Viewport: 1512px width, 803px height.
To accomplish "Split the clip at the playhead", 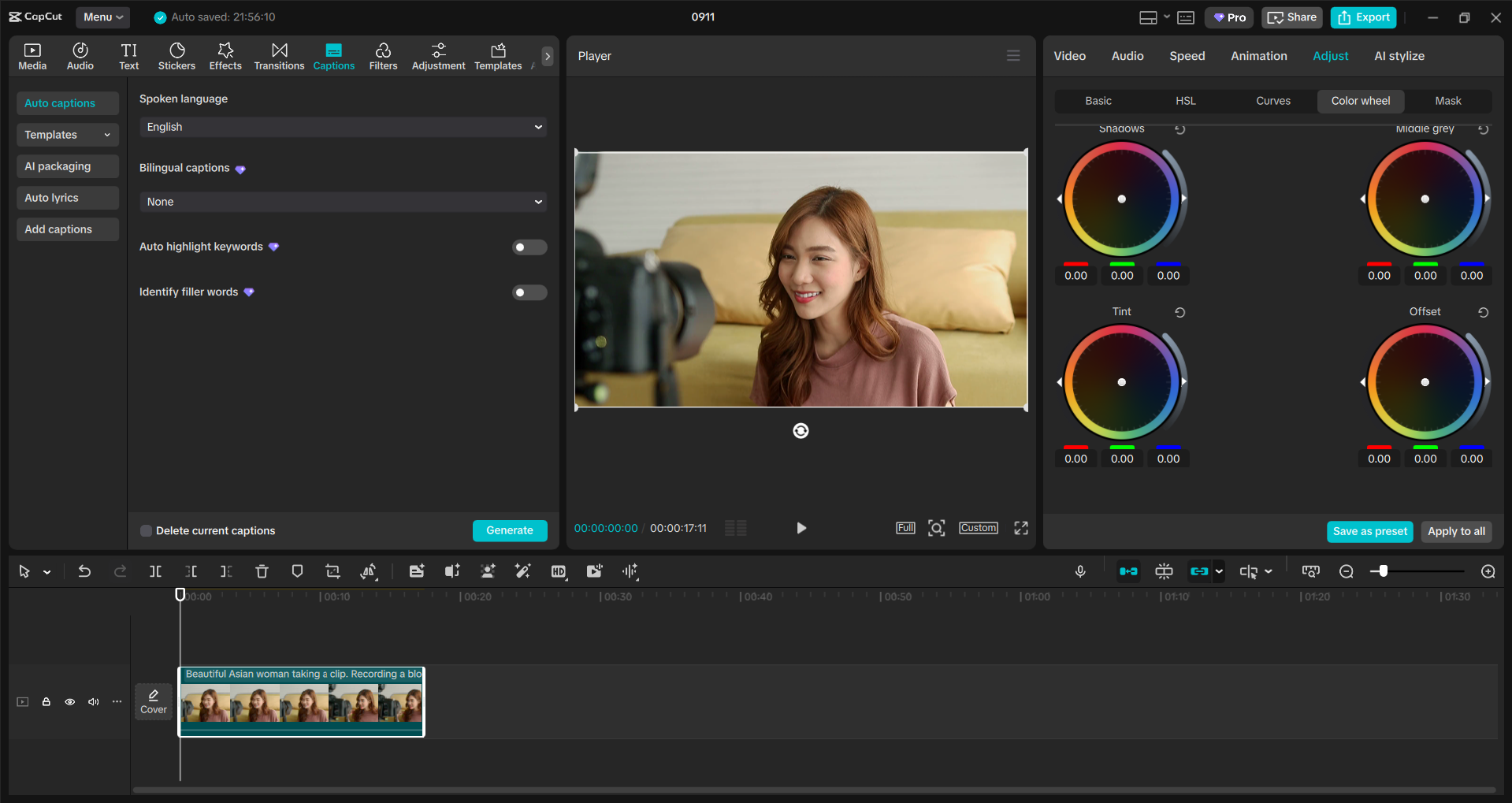I will [x=155, y=571].
